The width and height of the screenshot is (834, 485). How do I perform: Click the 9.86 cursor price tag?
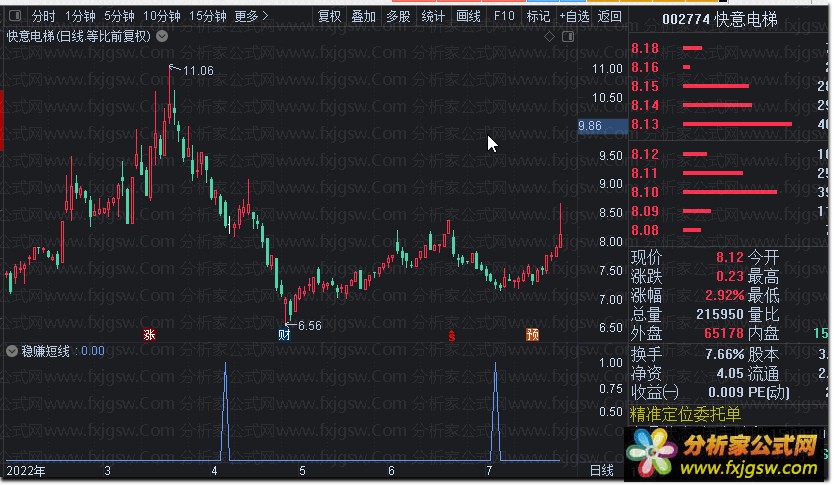pos(602,126)
